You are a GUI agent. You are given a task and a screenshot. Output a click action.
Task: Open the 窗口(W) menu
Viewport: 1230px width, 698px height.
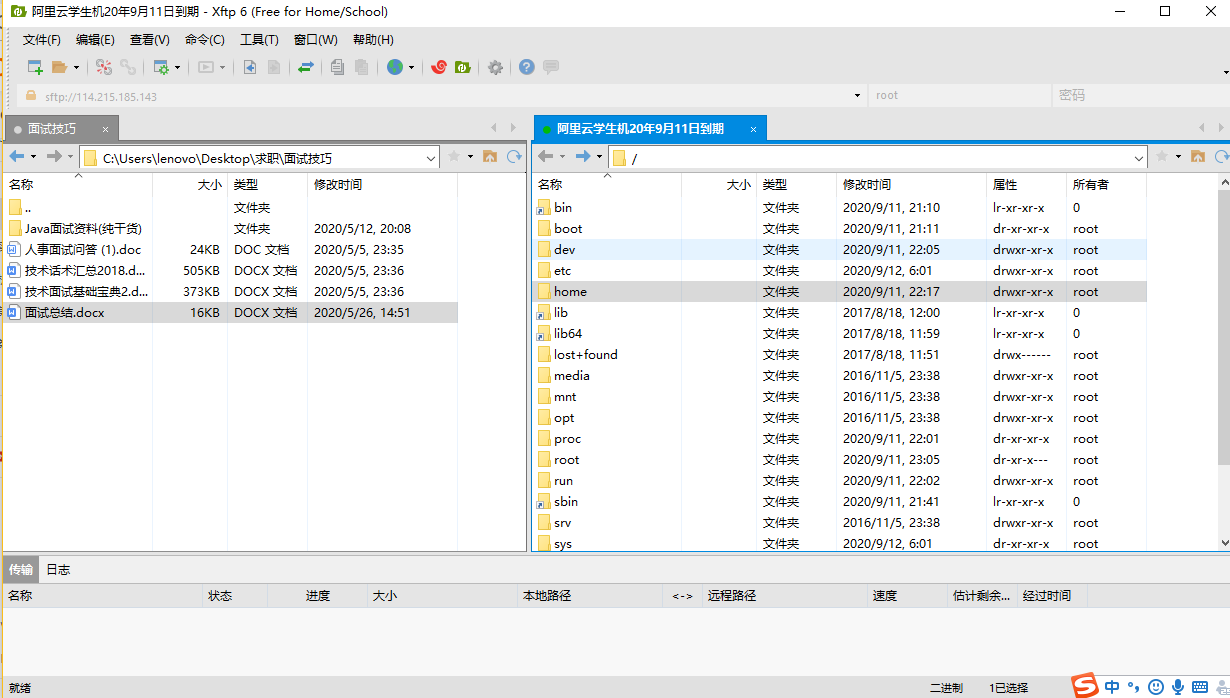click(x=316, y=40)
